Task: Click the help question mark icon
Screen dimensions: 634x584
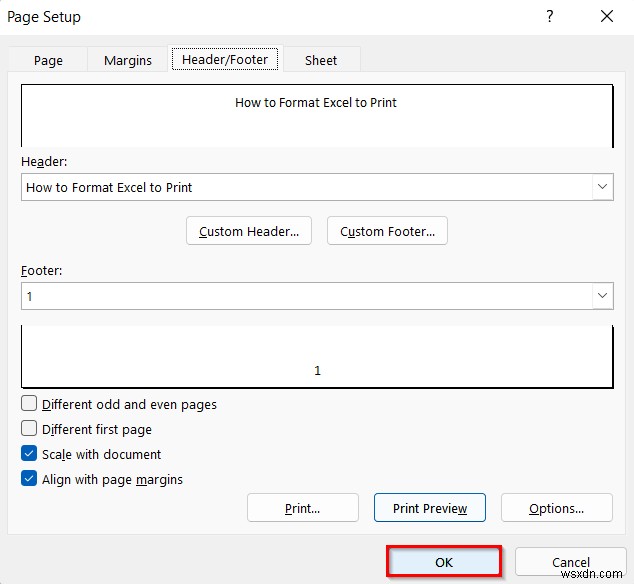Action: click(549, 16)
